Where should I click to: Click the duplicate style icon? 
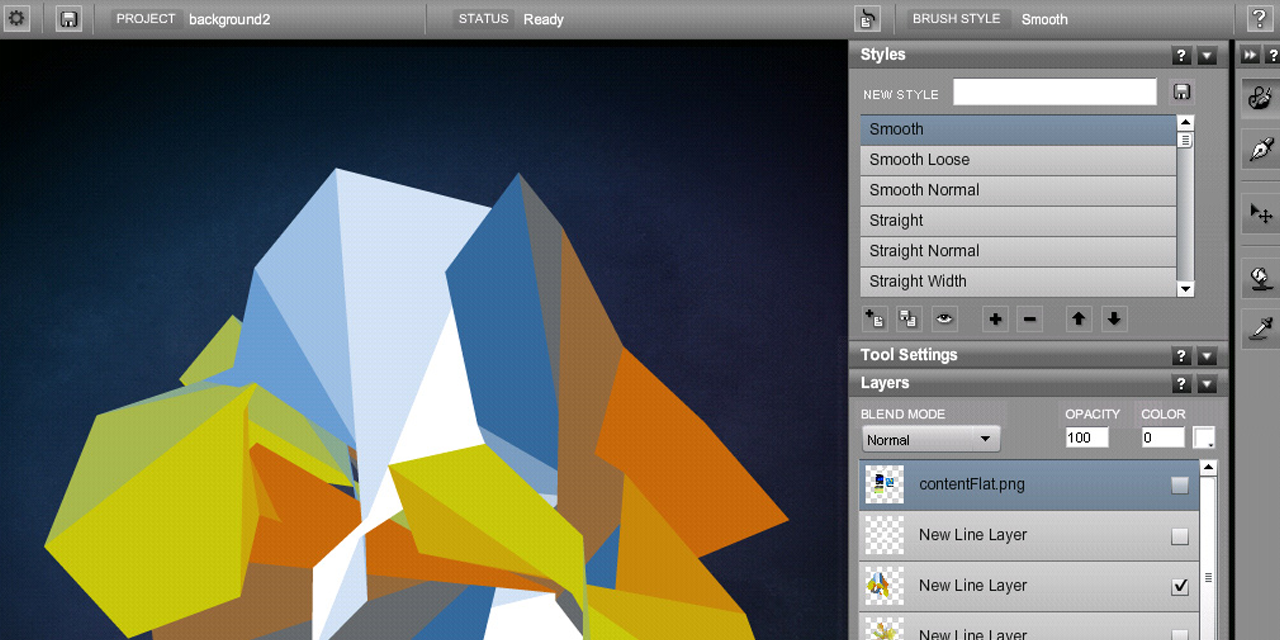pos(908,318)
